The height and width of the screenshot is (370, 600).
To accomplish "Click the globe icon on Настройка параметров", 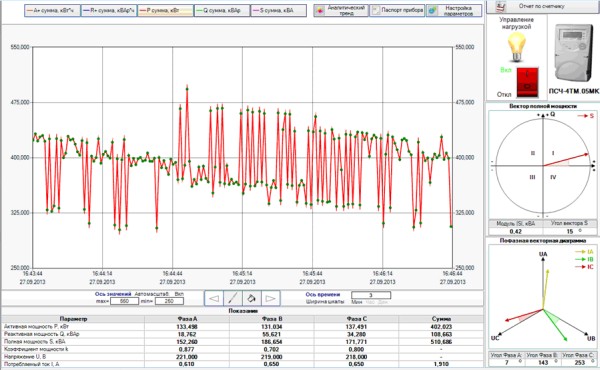I will (432, 11).
